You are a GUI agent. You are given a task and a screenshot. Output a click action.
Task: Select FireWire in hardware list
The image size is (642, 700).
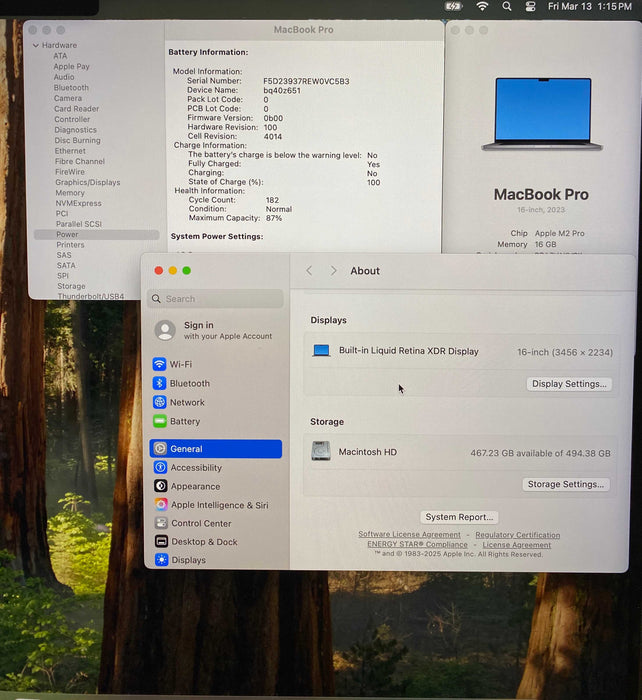(x=70, y=172)
